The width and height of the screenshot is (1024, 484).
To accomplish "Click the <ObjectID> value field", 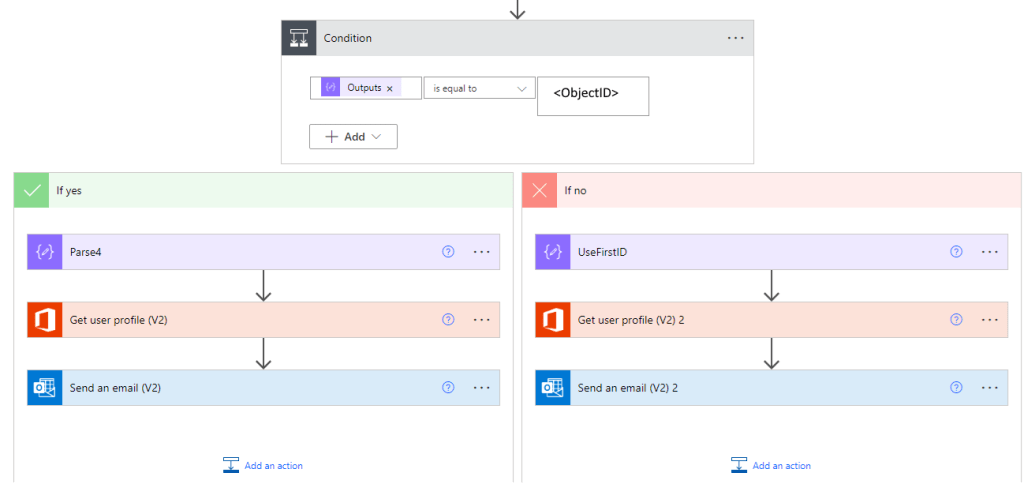I will point(593,96).
